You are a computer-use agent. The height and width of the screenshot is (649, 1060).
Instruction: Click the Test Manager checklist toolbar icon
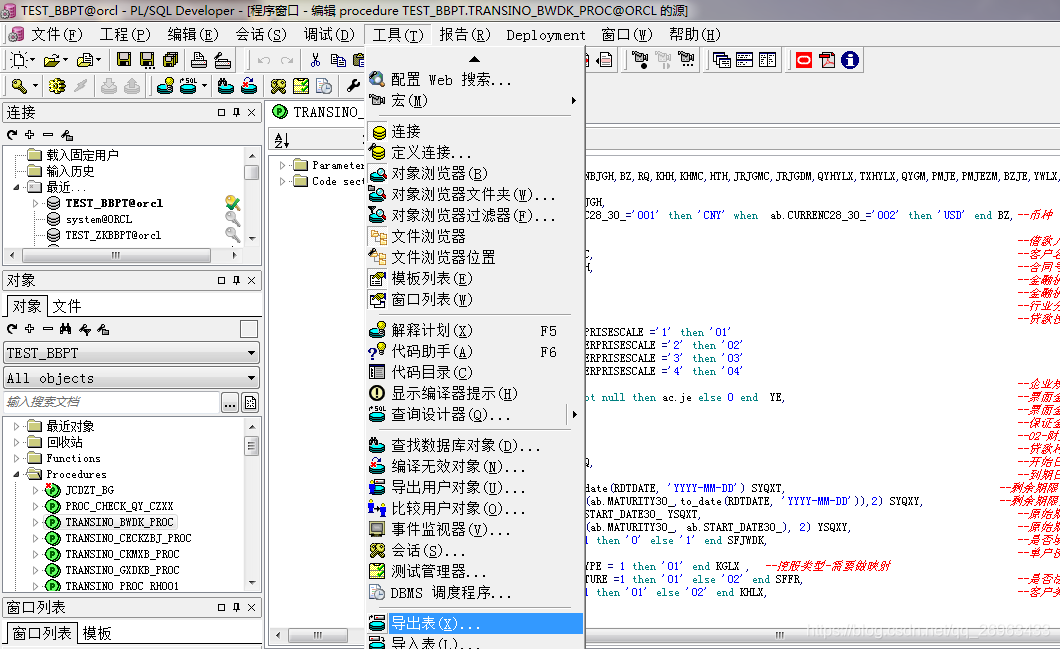pyautogui.click(x=301, y=86)
